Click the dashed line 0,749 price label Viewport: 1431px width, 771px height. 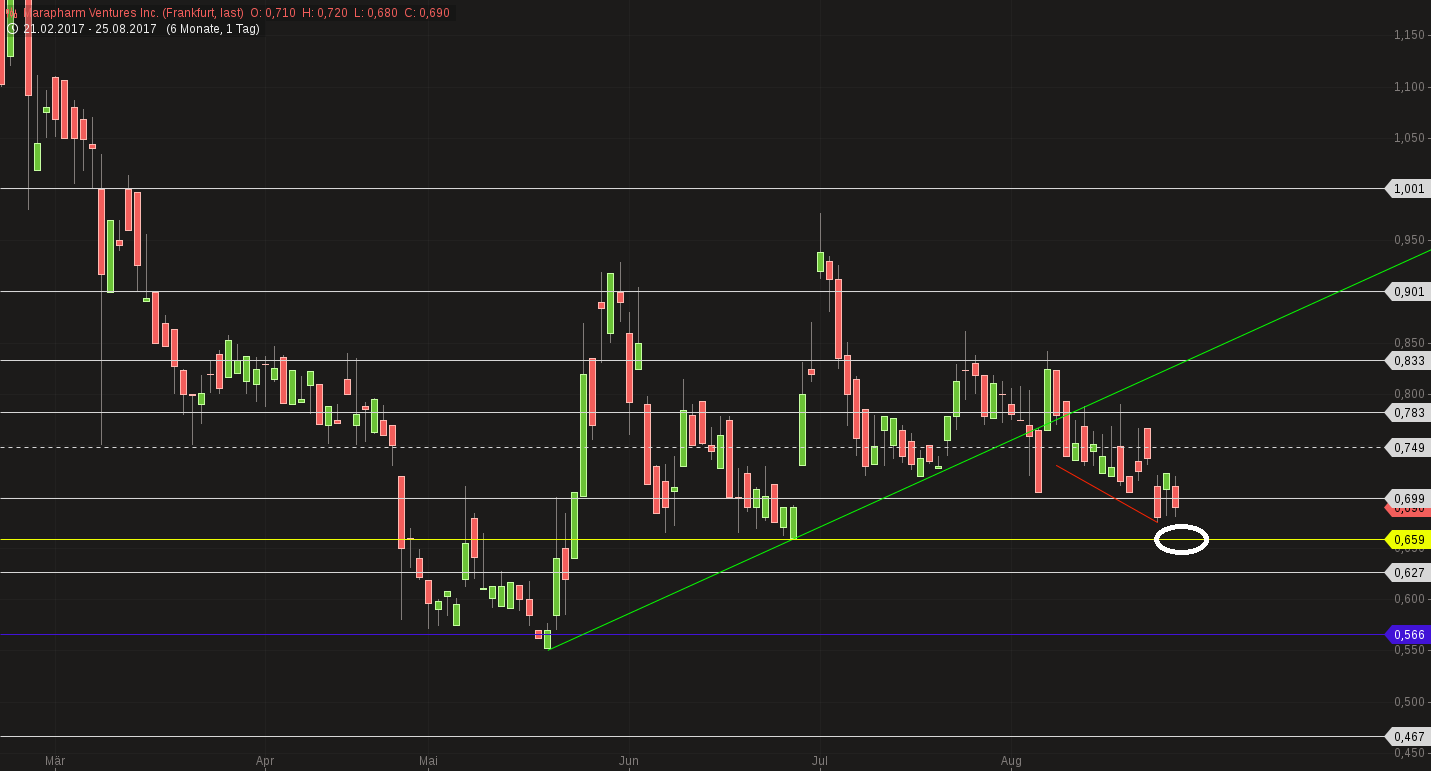tap(1408, 448)
